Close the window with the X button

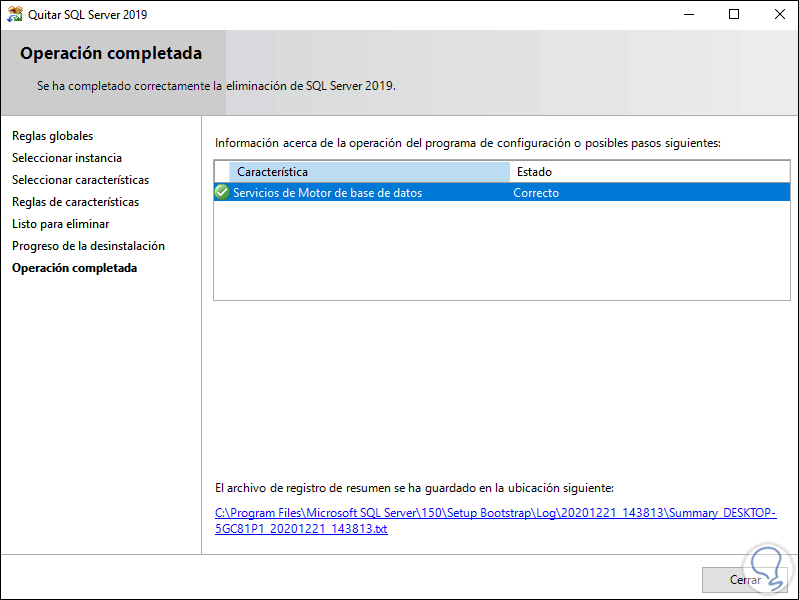coord(779,14)
